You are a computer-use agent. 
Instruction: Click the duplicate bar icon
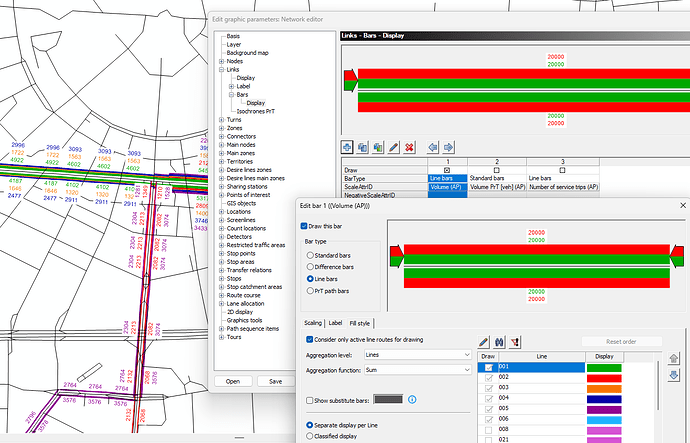pyautogui.click(x=363, y=147)
